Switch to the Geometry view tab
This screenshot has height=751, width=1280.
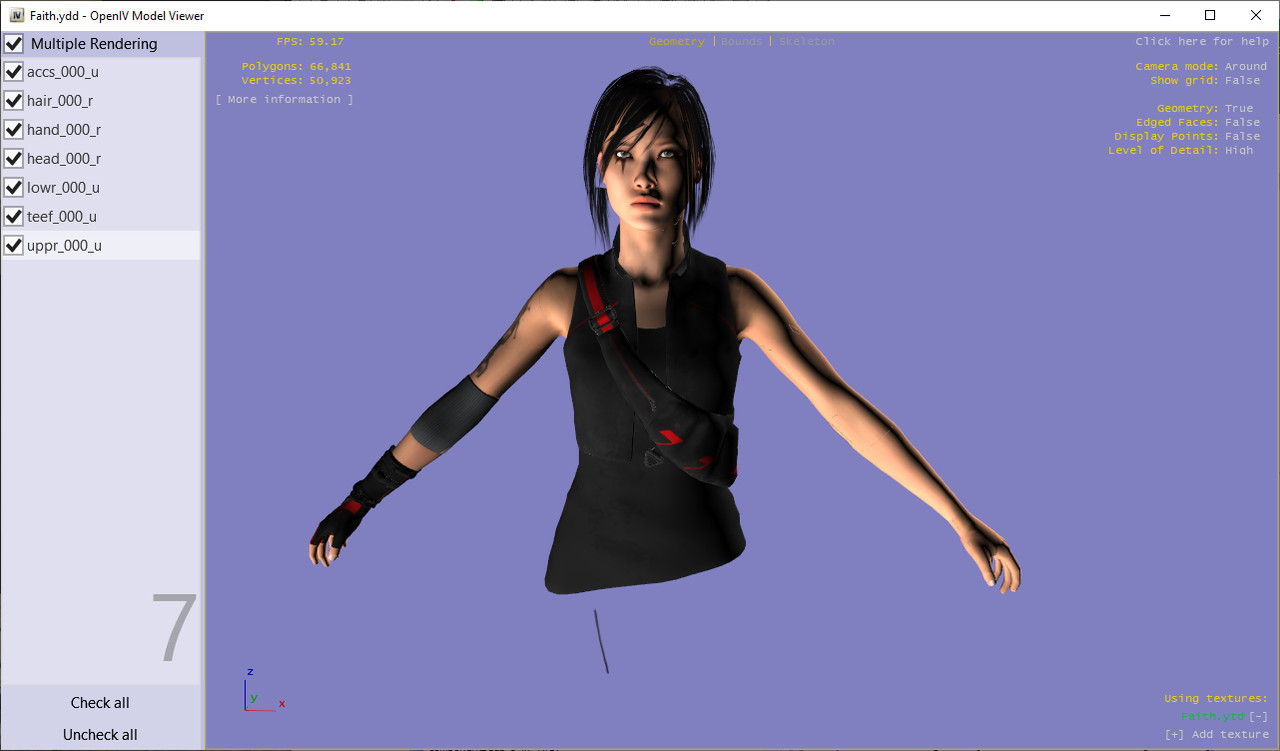[x=676, y=41]
